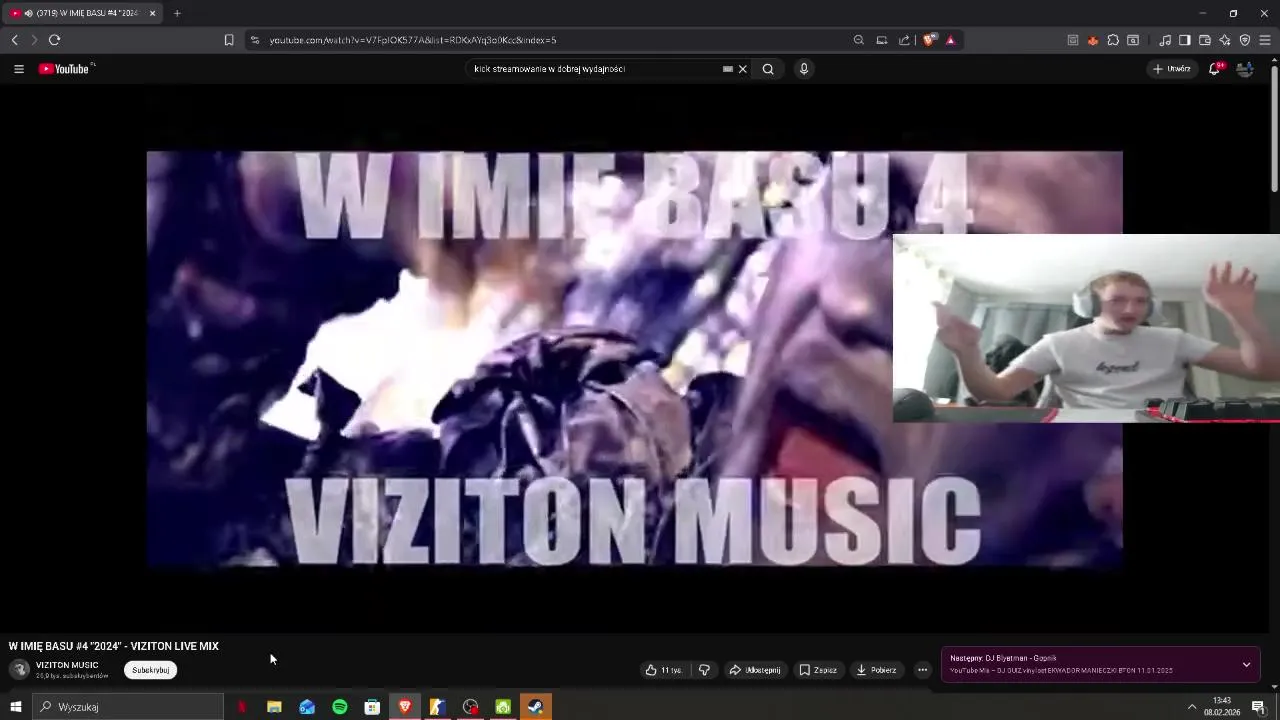
Task: Like the video with thumbs up
Action: (x=664, y=670)
